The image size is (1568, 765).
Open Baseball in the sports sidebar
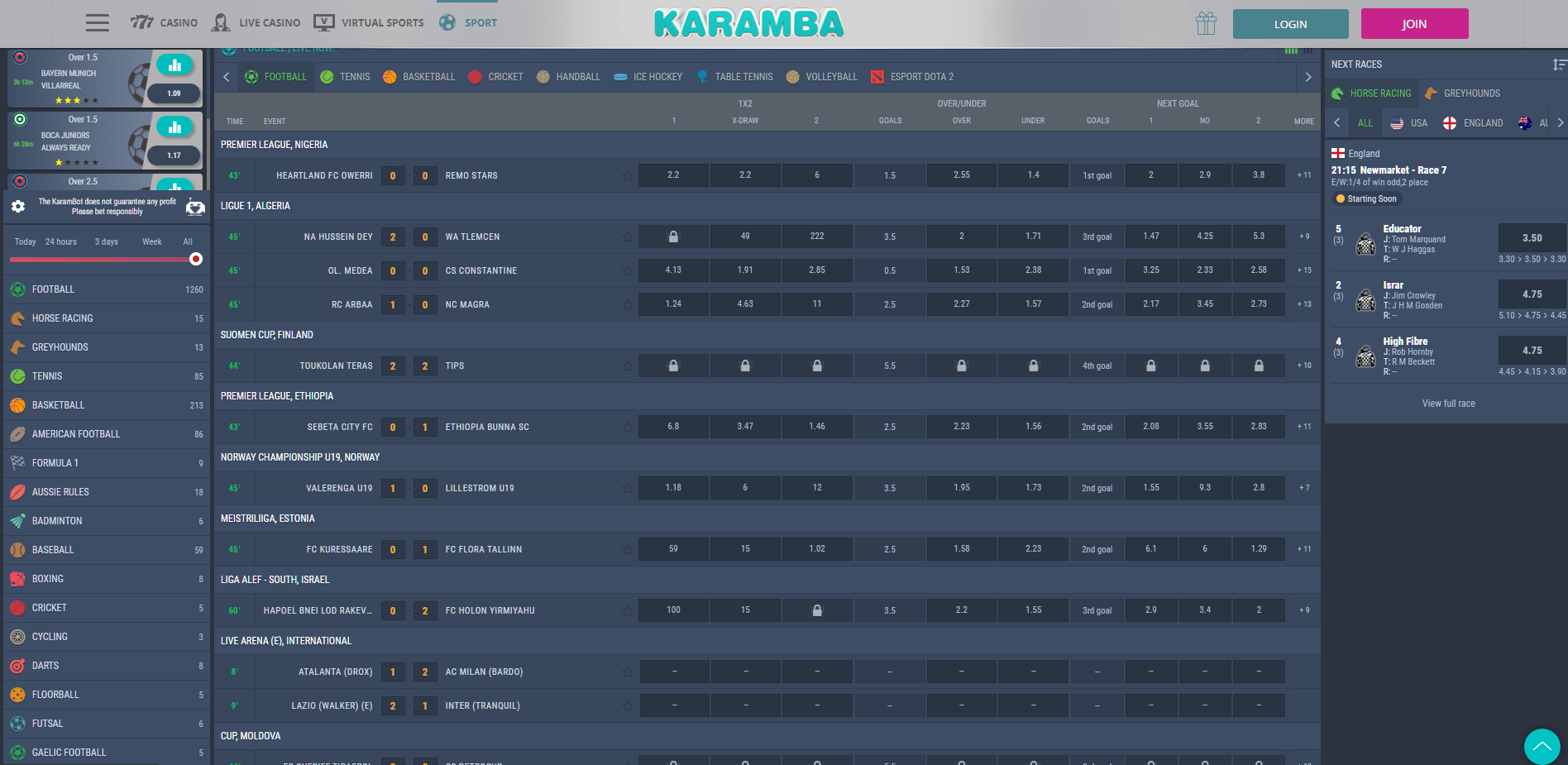click(x=107, y=550)
